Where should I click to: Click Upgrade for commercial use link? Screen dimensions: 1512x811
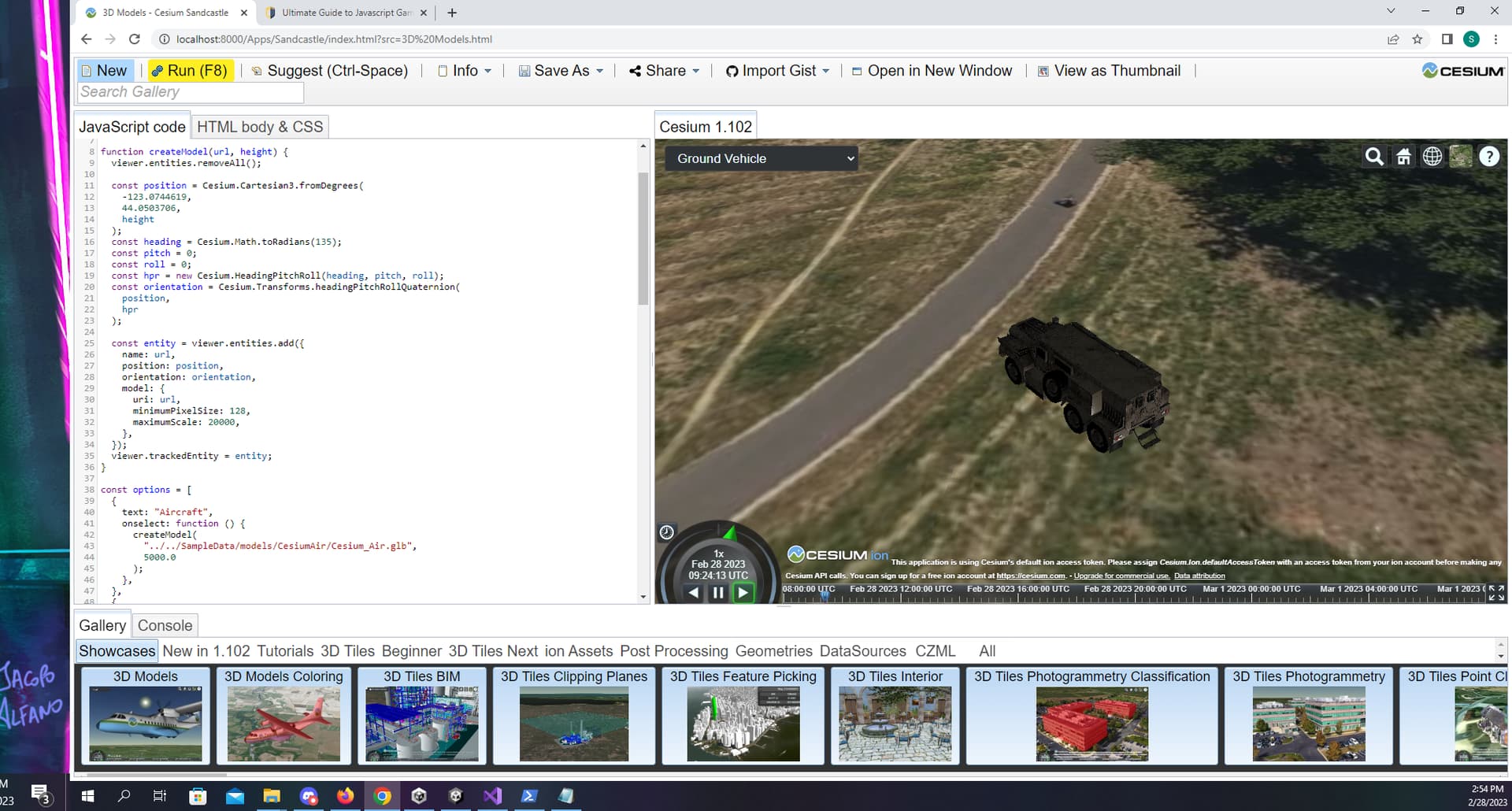click(x=1121, y=576)
